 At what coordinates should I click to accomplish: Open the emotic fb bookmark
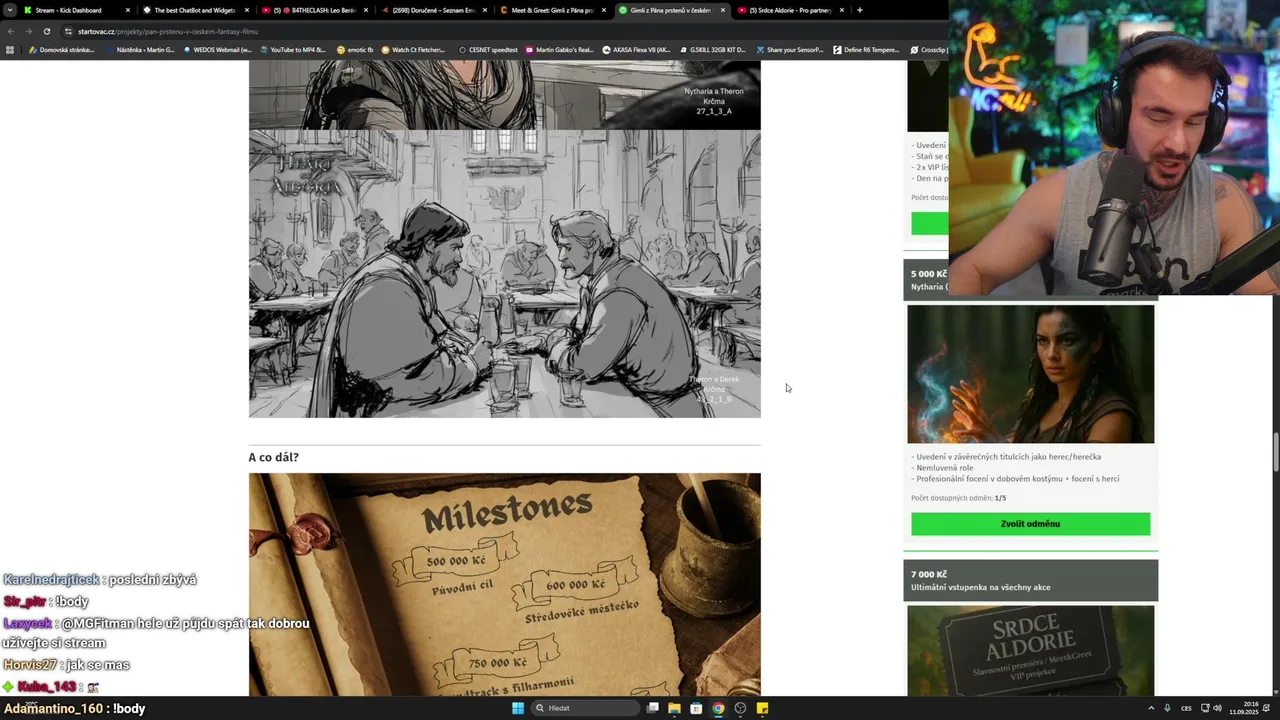pyautogui.click(x=355, y=49)
